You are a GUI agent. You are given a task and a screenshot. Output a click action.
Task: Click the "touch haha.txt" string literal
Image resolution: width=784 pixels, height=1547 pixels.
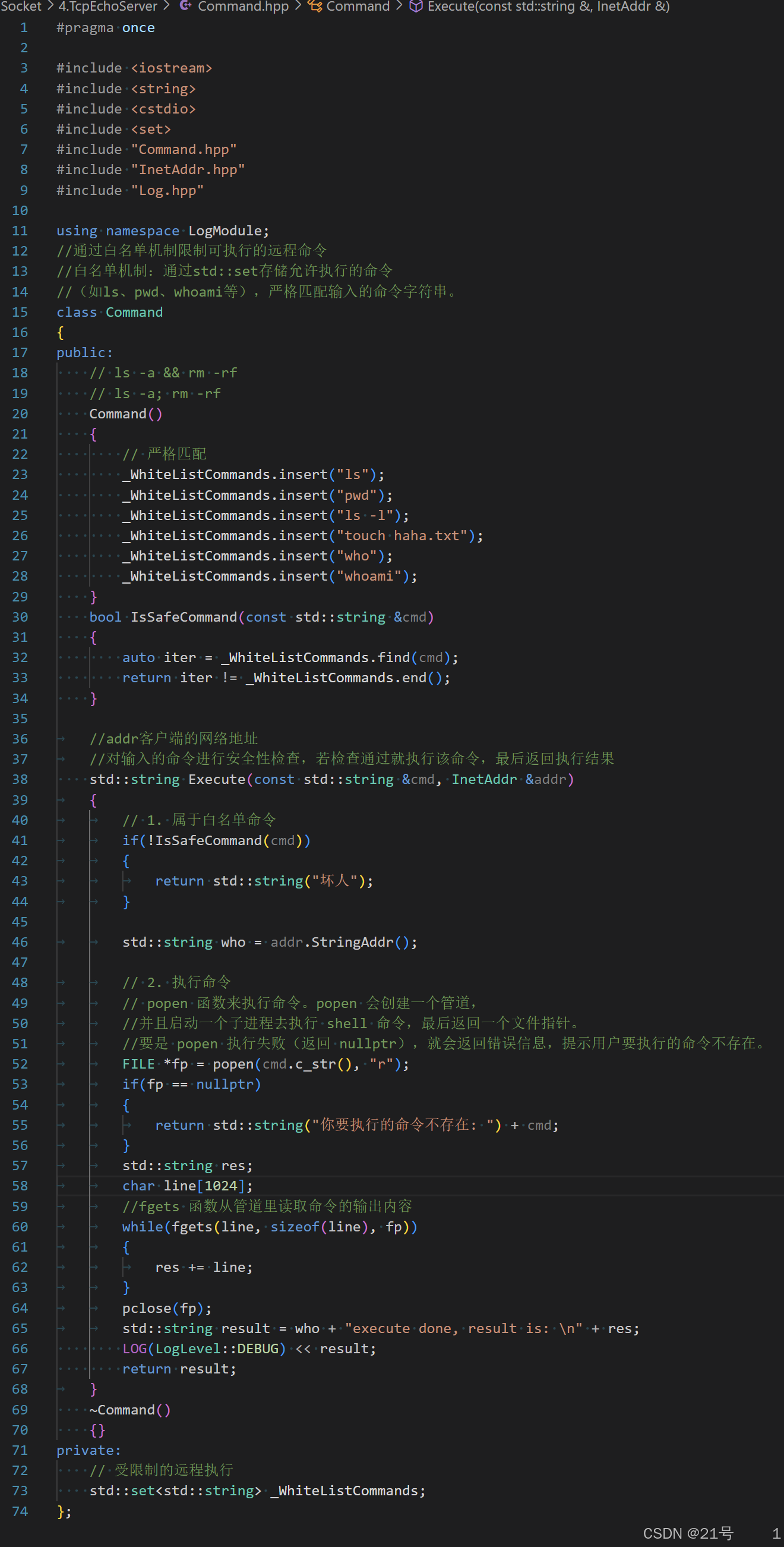tap(402, 535)
